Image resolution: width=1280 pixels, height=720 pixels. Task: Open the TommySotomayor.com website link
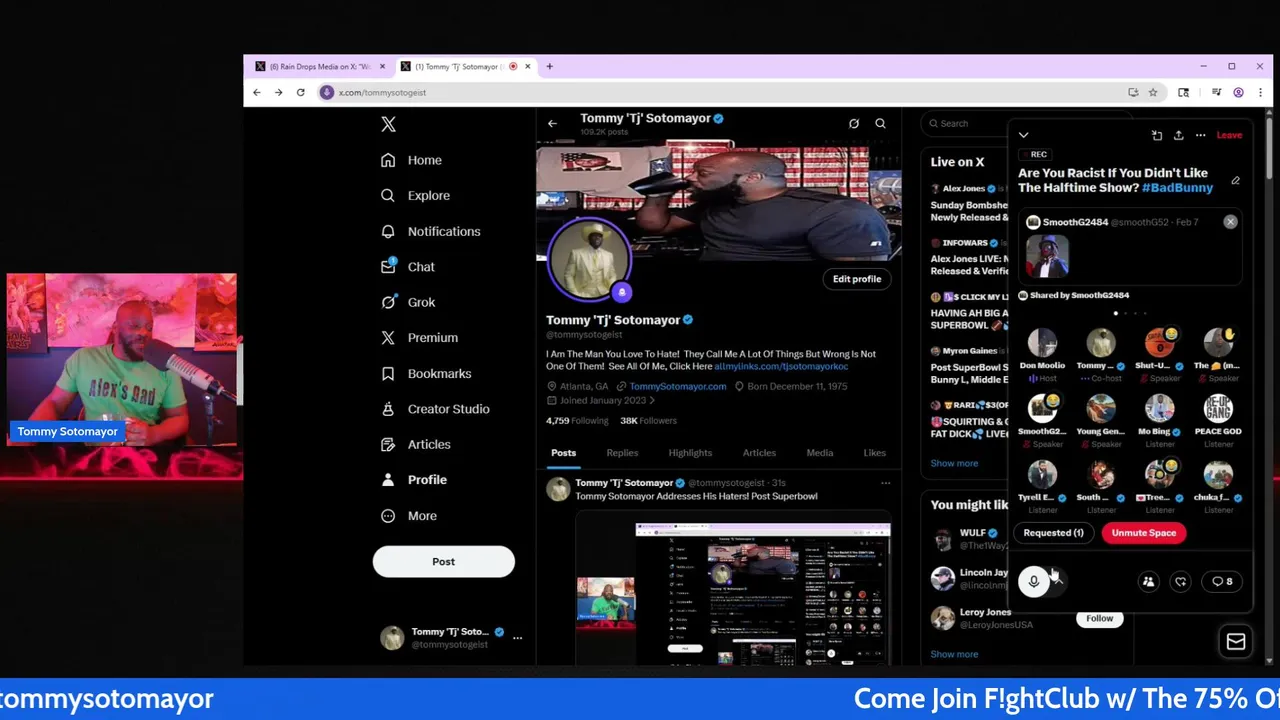click(678, 386)
